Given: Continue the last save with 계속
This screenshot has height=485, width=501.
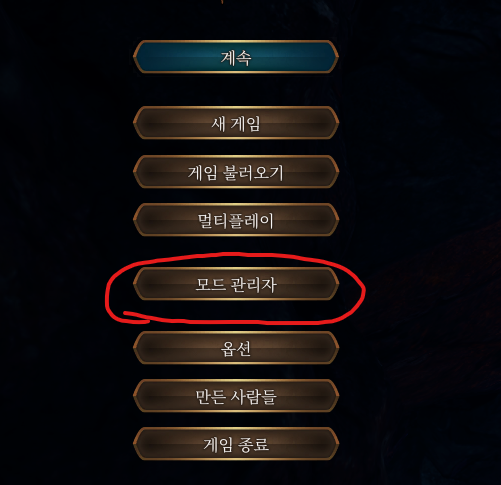Looking at the screenshot, I should [236, 57].
